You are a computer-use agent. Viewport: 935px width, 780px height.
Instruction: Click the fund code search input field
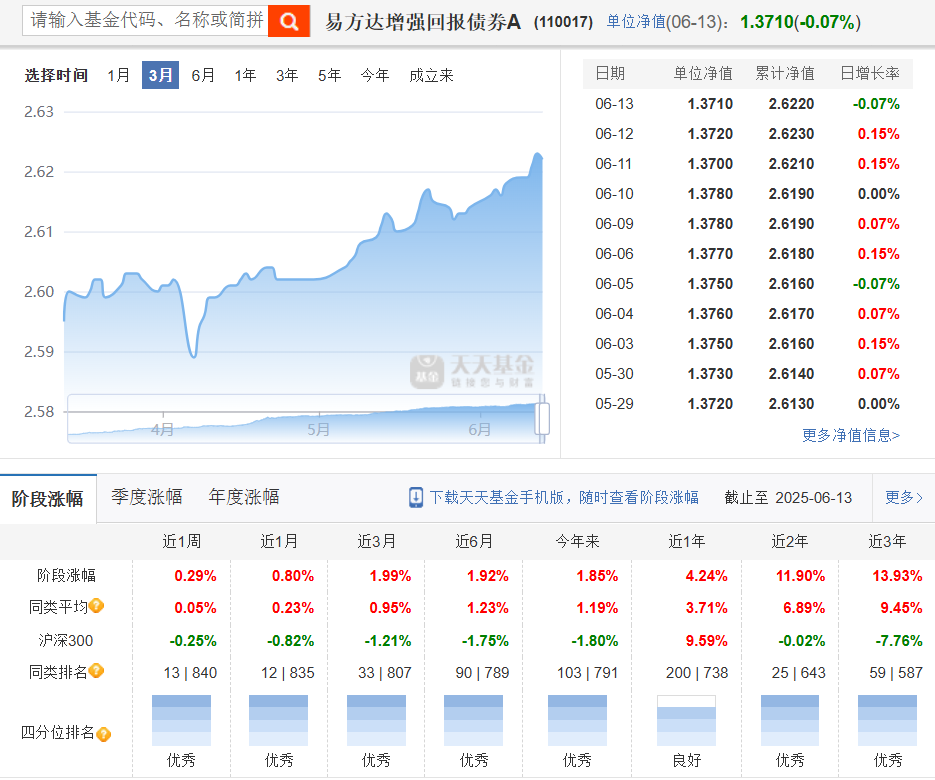145,20
